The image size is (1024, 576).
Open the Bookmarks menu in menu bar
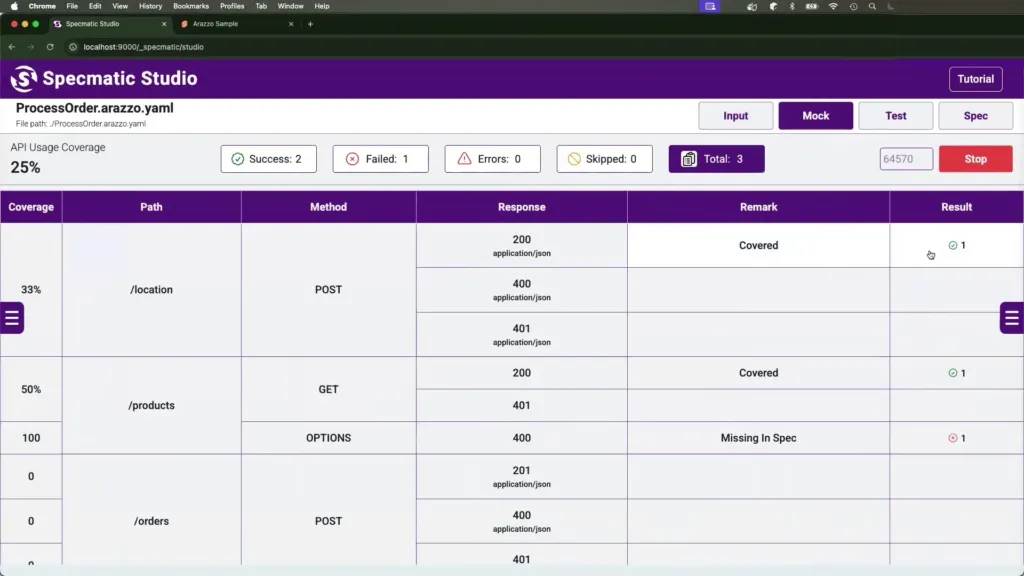[191, 6]
